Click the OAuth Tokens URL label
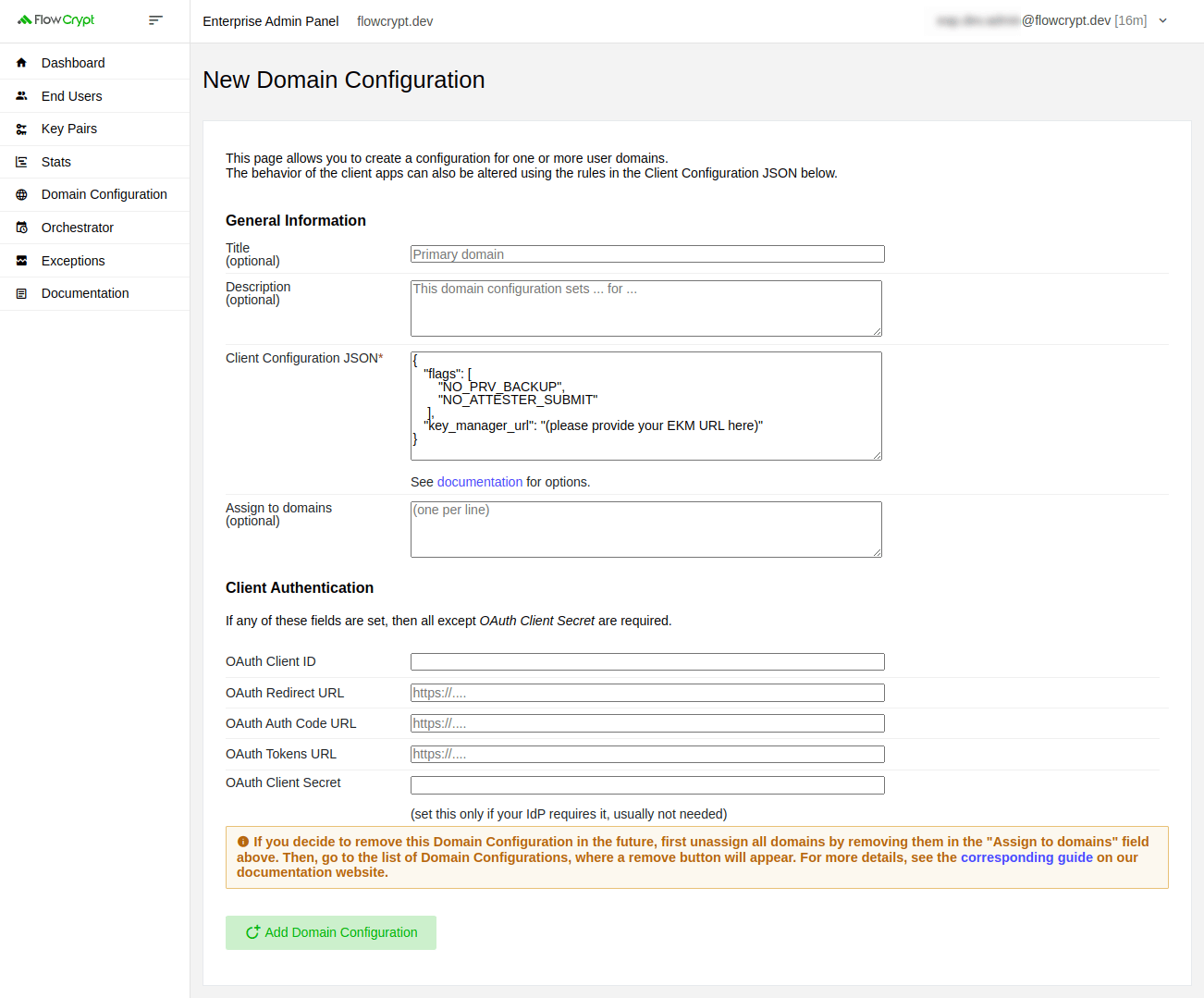 tap(281, 754)
